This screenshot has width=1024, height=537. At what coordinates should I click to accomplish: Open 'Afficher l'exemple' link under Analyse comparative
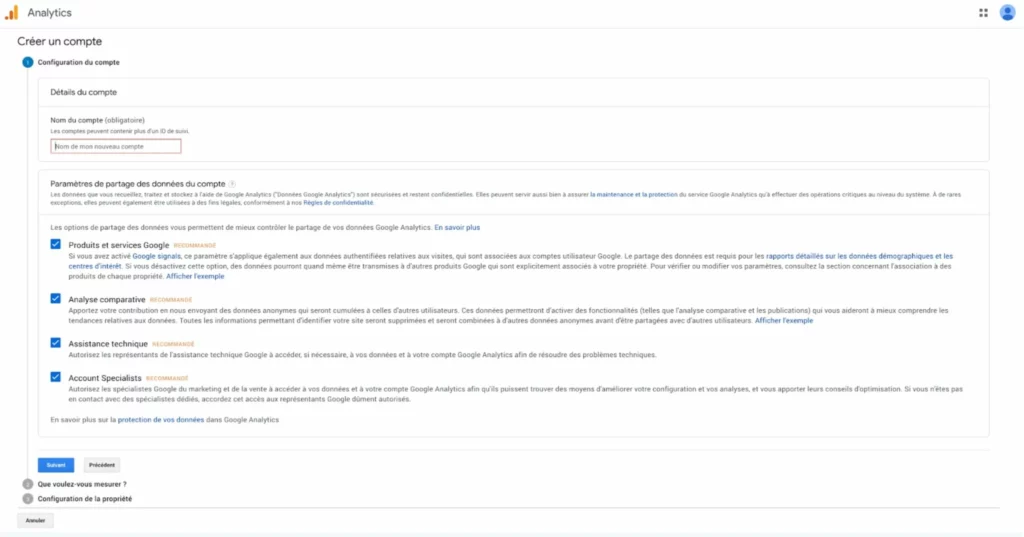point(784,321)
